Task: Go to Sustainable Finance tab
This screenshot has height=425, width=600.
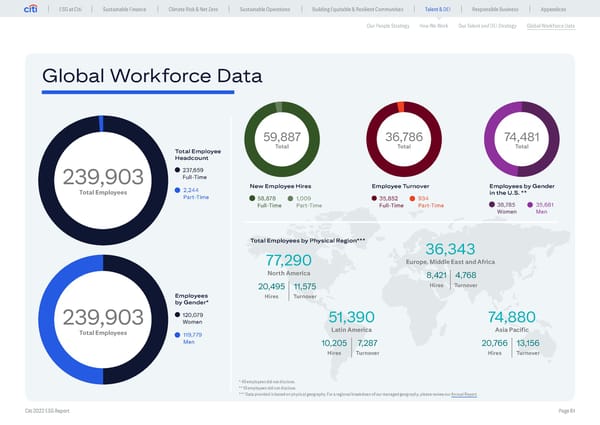Action: tap(126, 10)
